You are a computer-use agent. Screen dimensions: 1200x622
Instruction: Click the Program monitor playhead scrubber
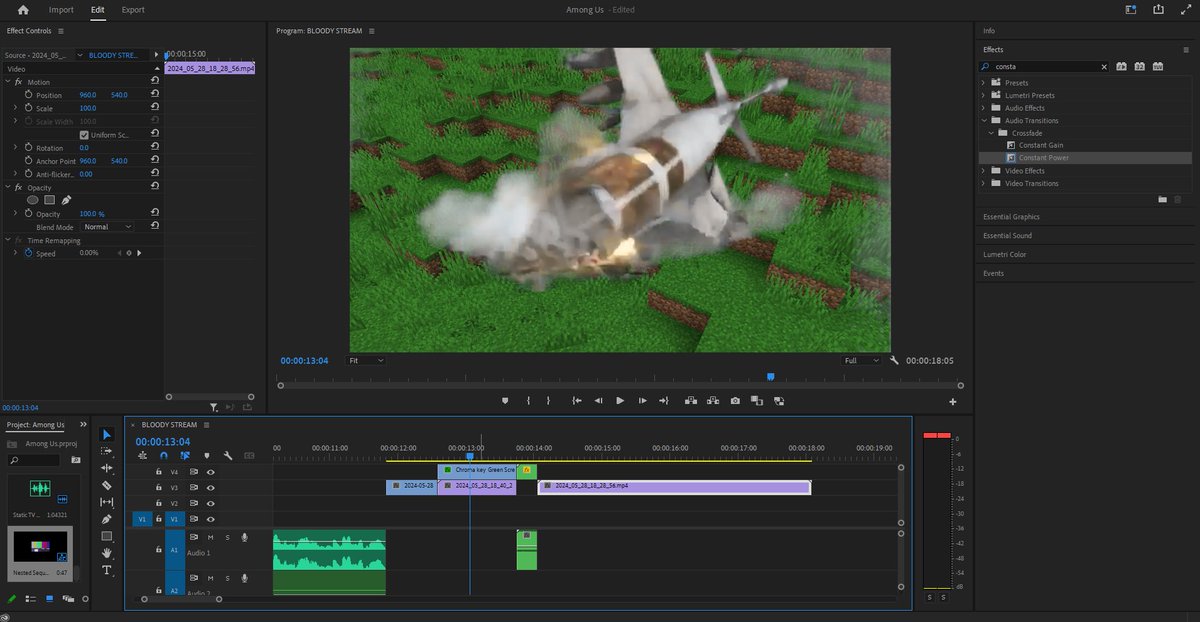coord(770,377)
